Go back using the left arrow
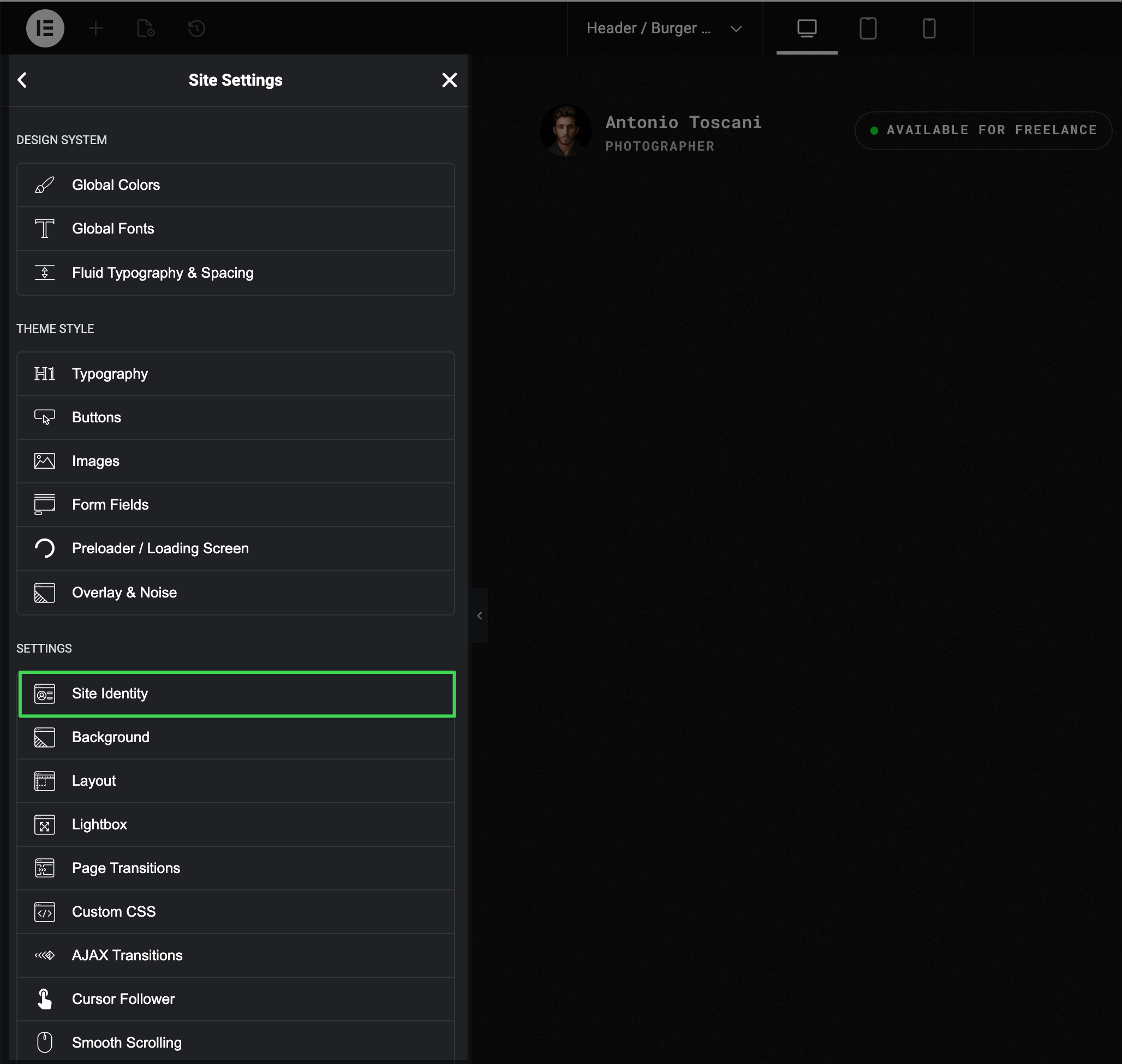Viewport: 1122px width, 1064px height. [x=23, y=80]
